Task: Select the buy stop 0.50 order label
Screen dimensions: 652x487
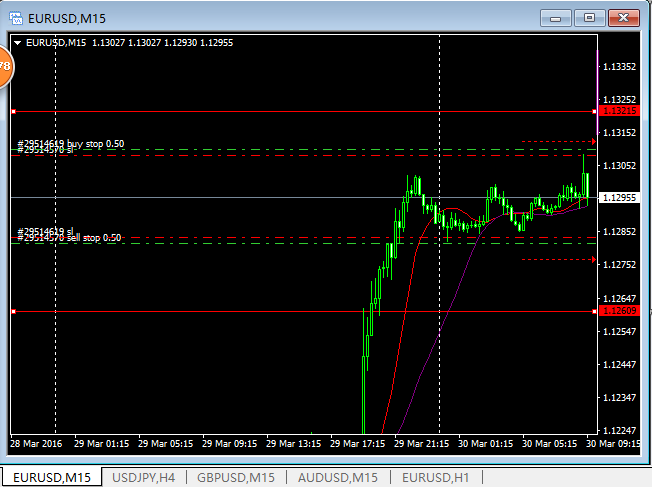Action: pyautogui.click(x=70, y=144)
